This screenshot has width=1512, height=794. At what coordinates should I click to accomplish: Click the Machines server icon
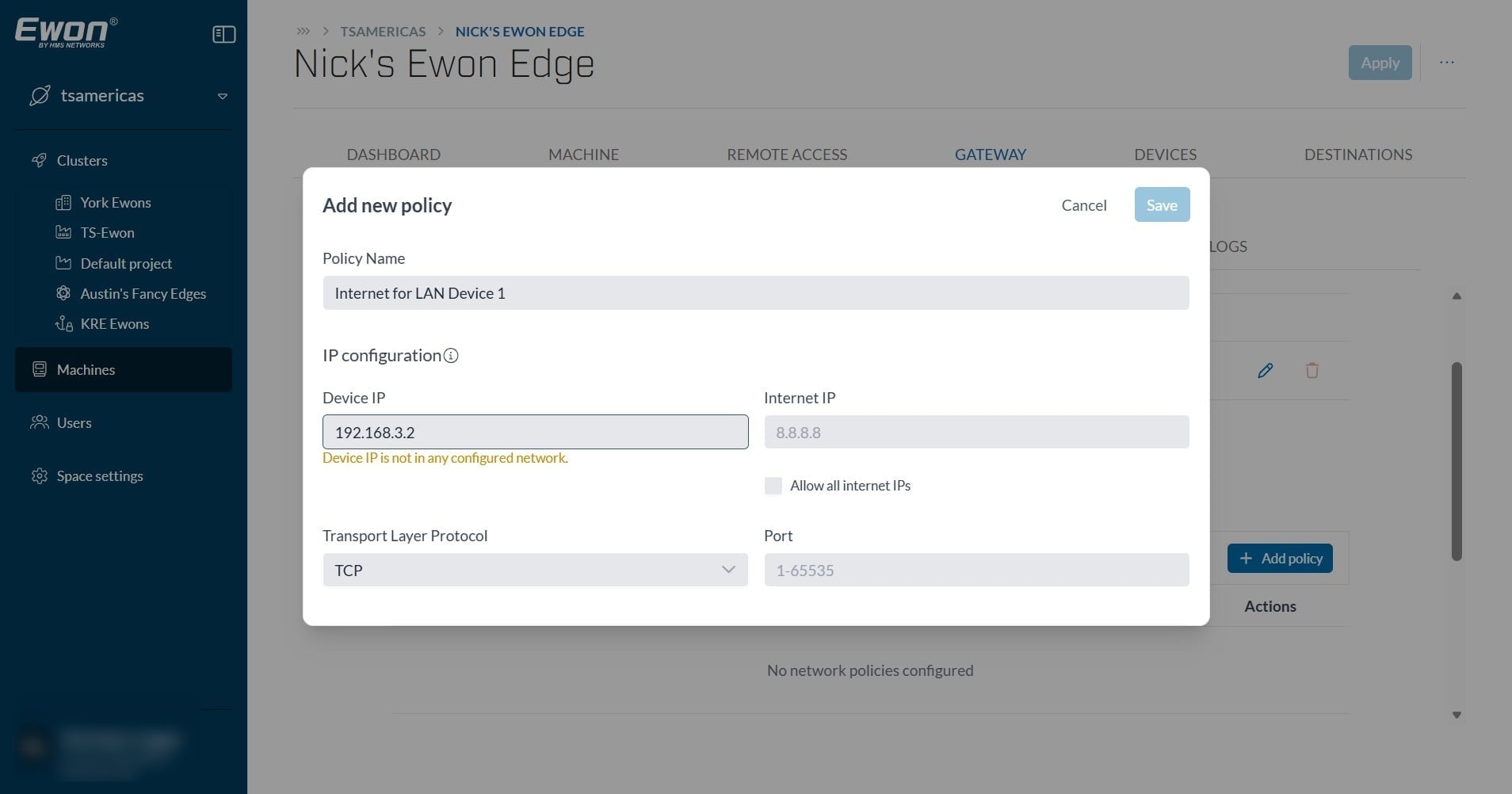point(39,369)
